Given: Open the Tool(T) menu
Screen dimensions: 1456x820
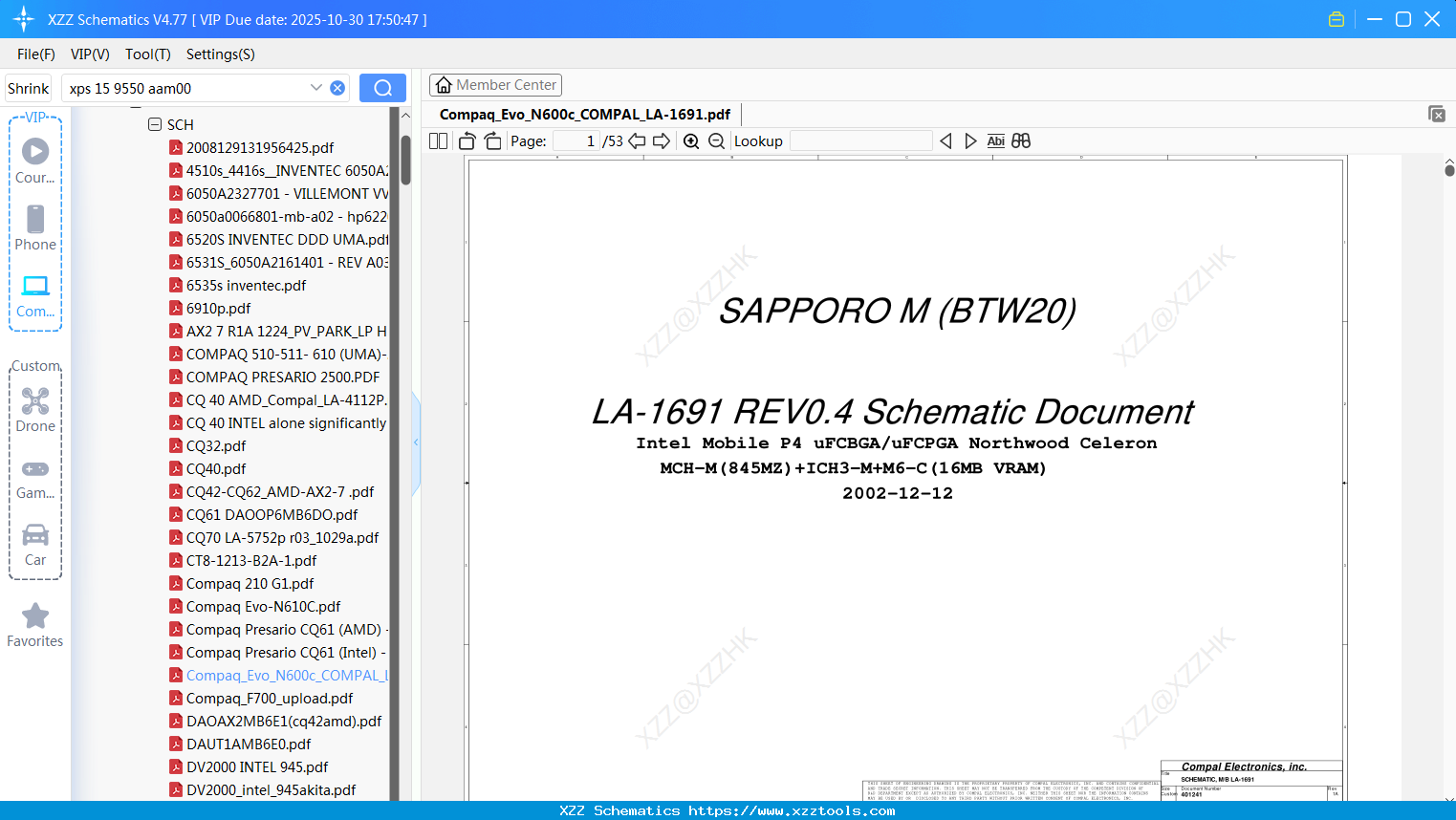Looking at the screenshot, I should 148,54.
